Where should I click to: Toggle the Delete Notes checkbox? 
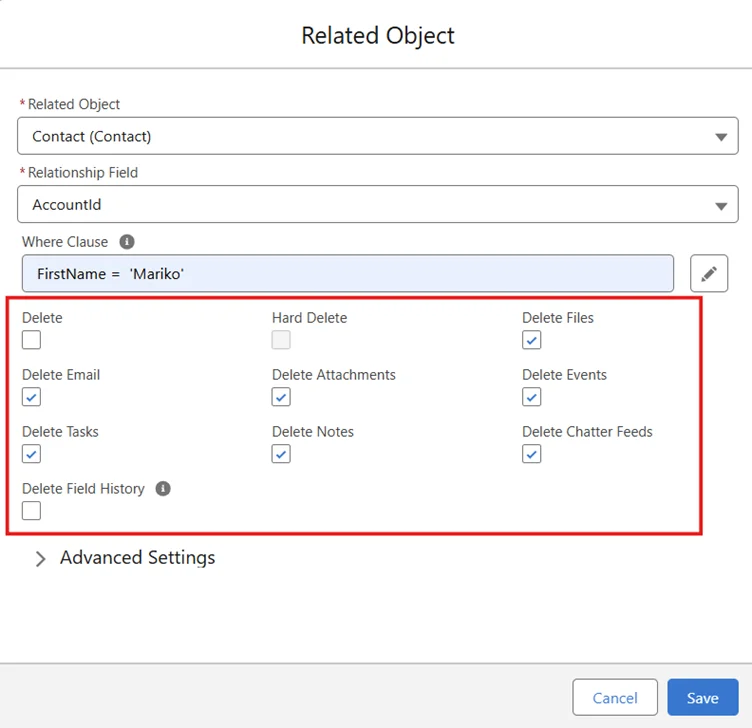tap(282, 454)
